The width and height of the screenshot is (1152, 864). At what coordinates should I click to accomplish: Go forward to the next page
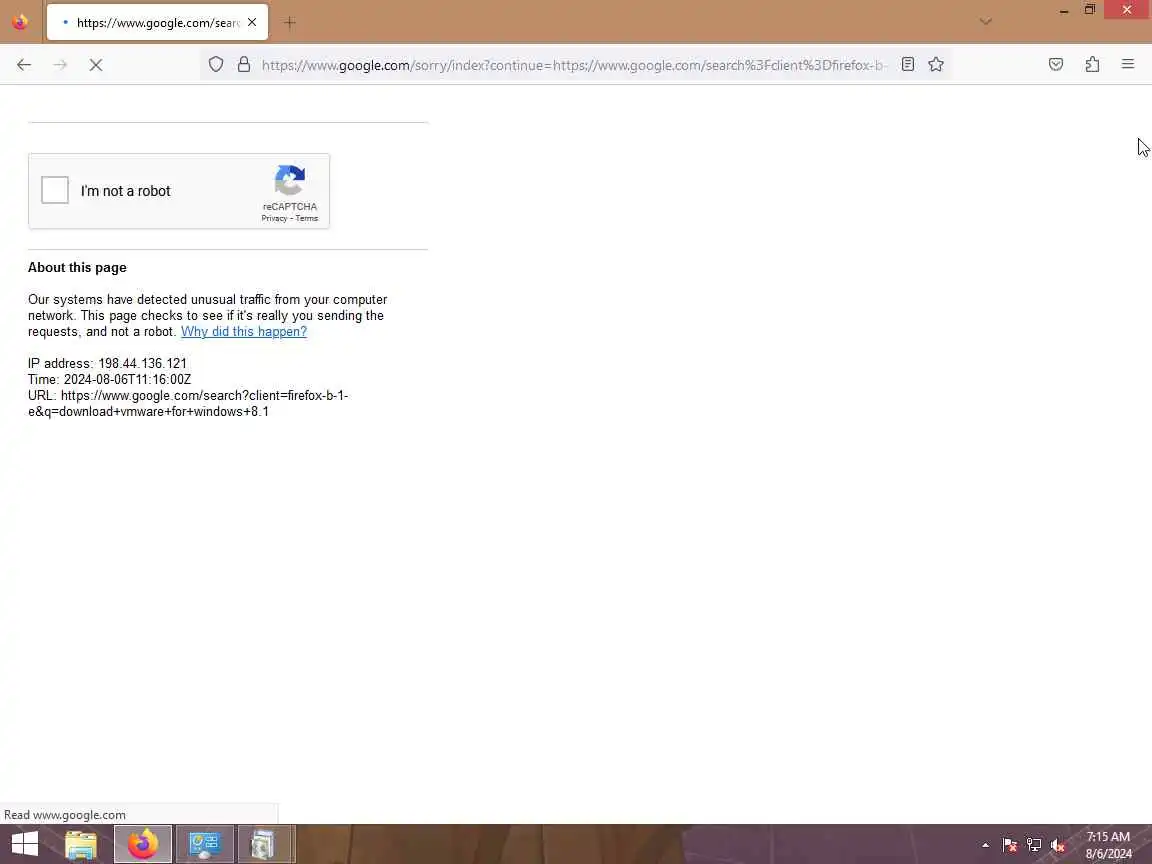pos(60,65)
